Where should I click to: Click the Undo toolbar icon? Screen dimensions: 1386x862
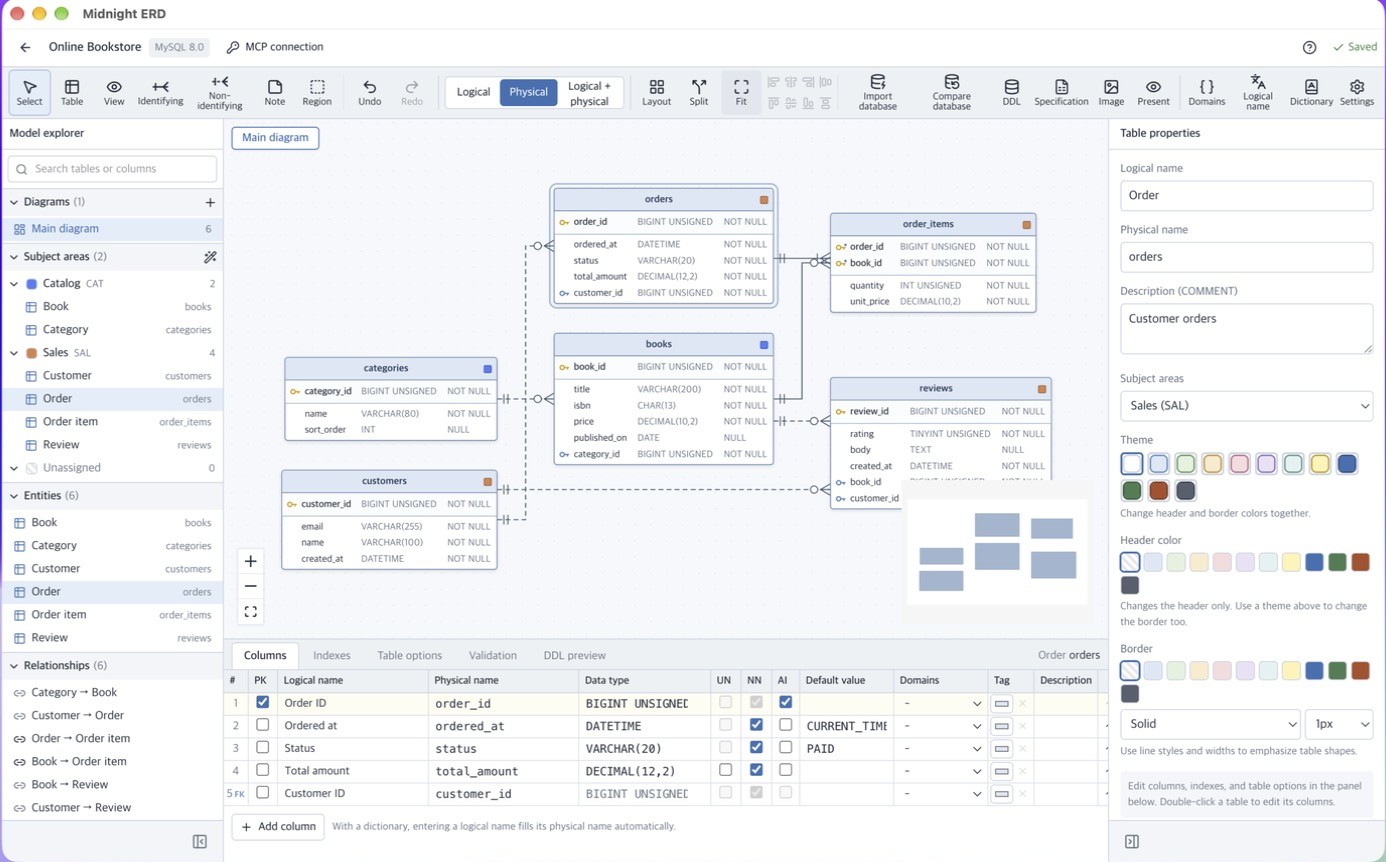point(370,92)
